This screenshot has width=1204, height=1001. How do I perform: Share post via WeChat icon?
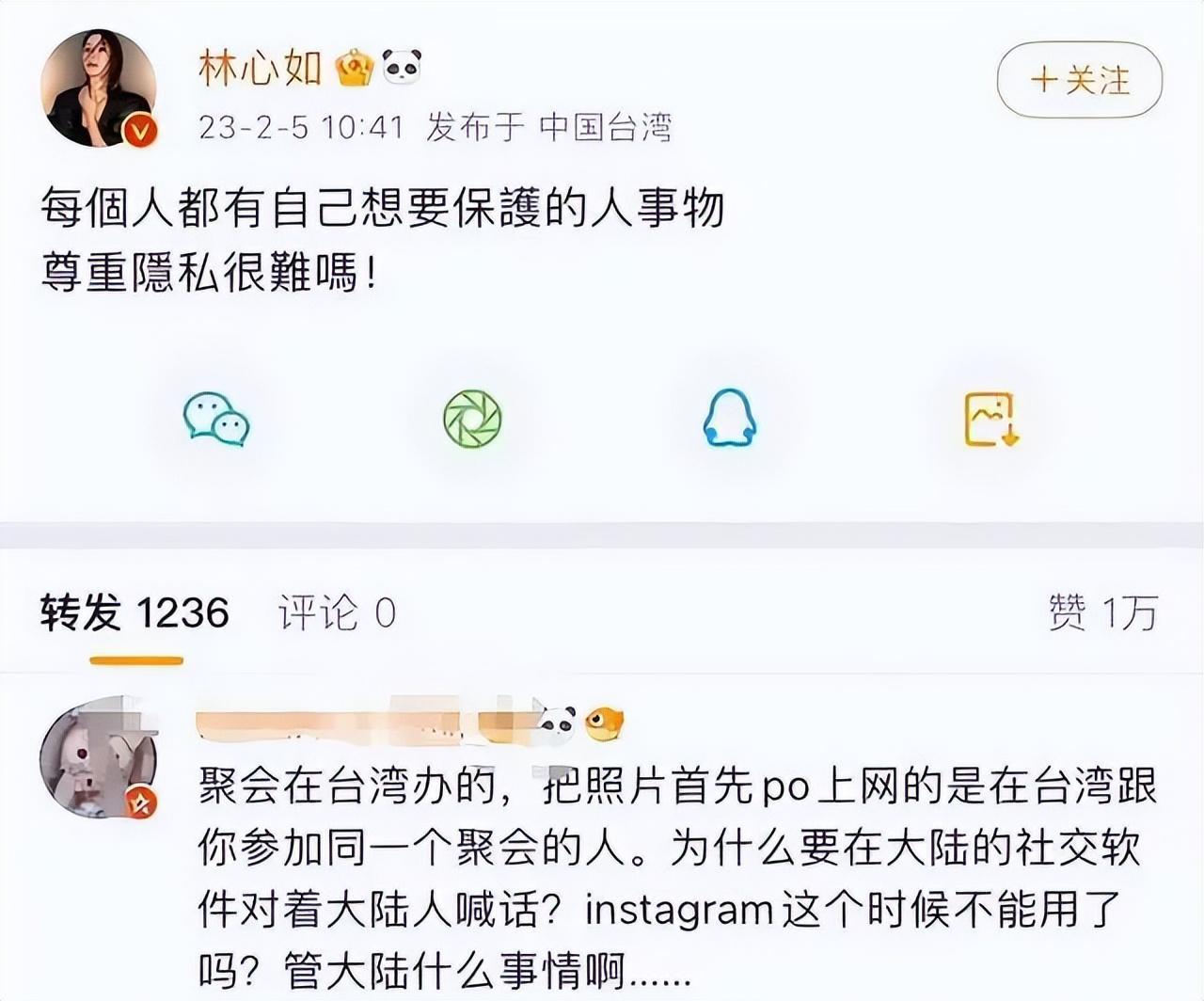coord(216,420)
